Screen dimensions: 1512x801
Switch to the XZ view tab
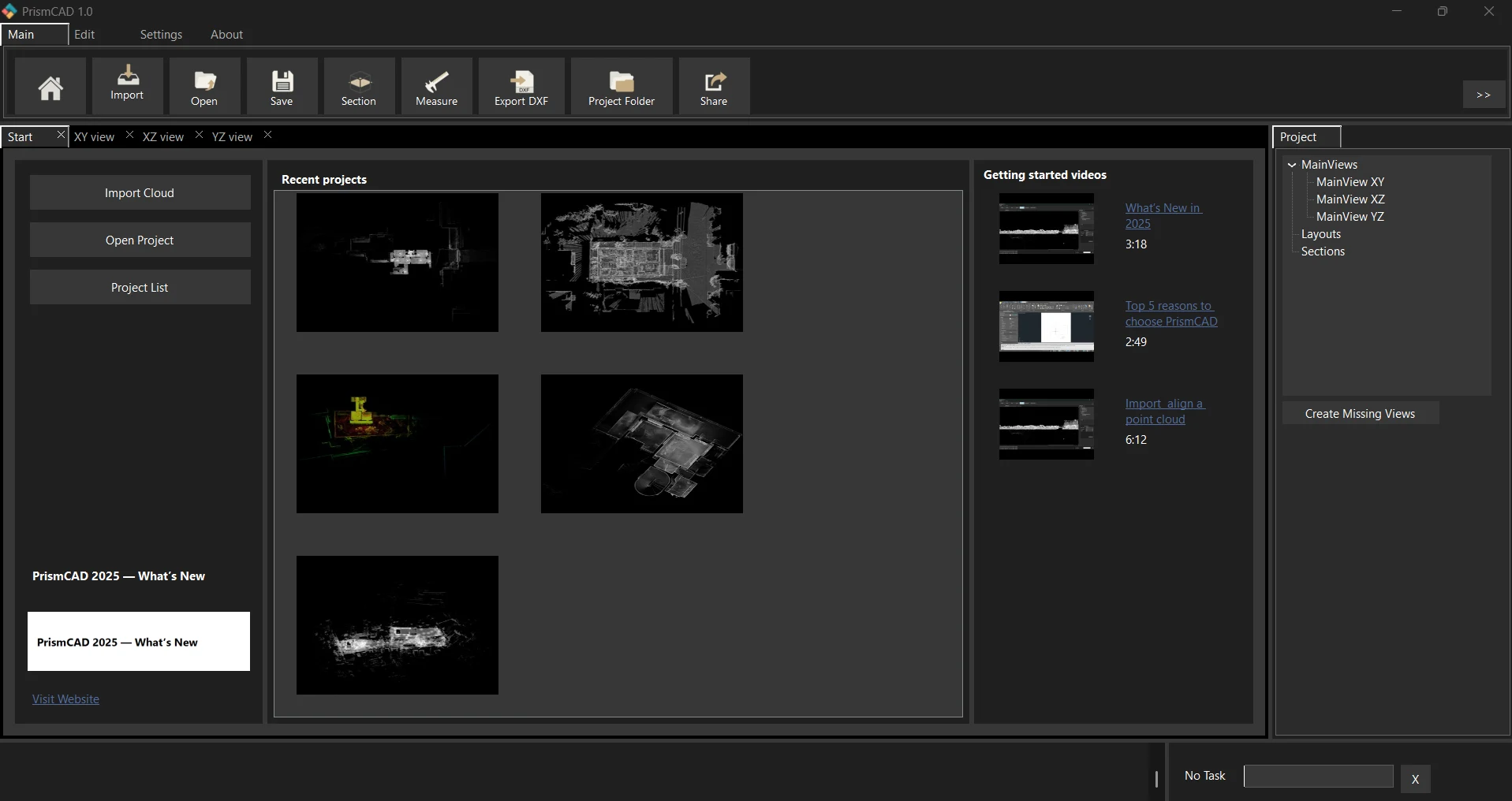pyautogui.click(x=163, y=137)
